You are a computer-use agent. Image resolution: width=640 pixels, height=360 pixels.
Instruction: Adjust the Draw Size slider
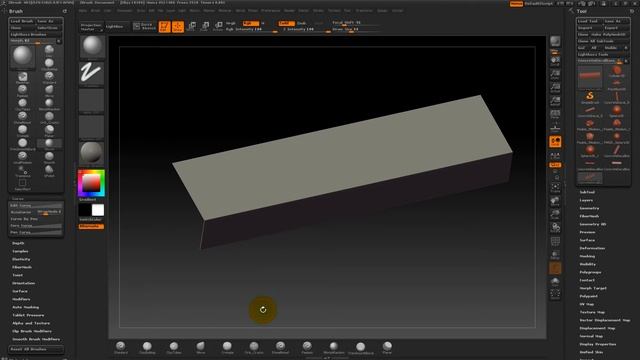[x=356, y=29]
